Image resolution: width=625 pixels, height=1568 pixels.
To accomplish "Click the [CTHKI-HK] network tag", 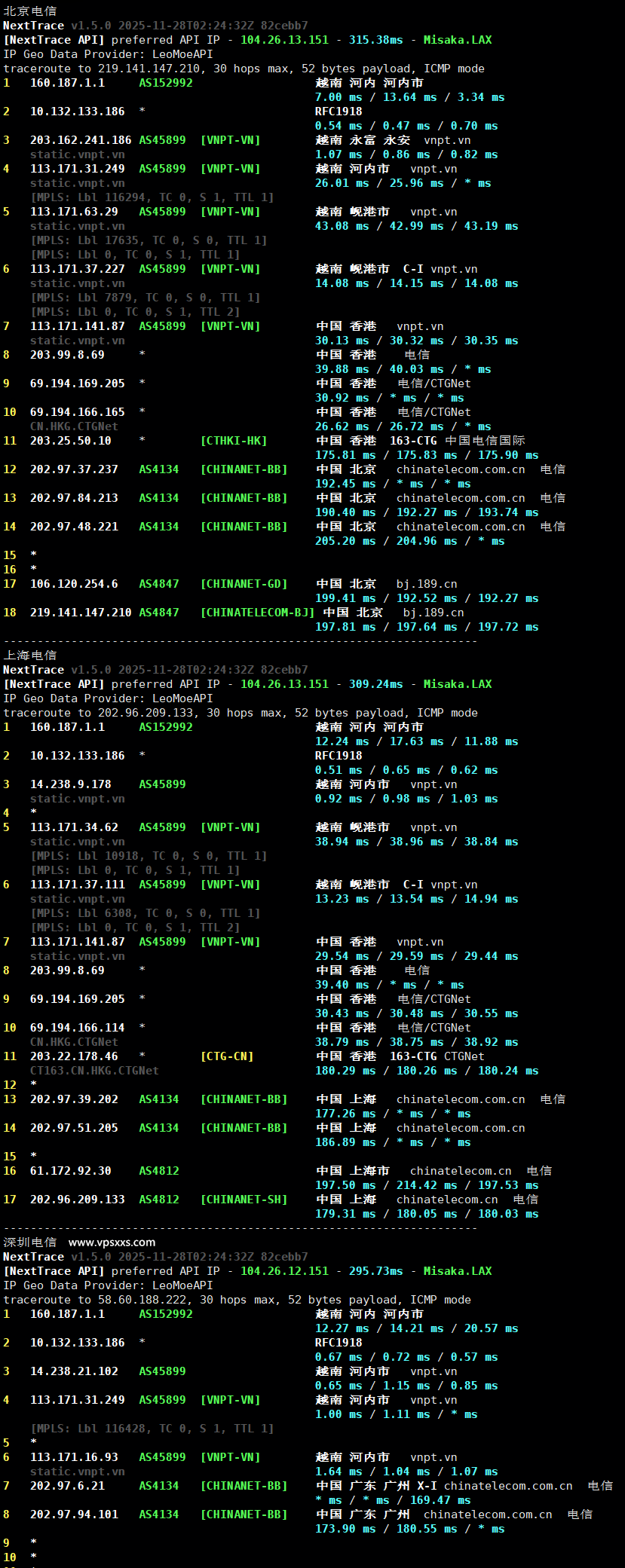I will pos(234,441).
